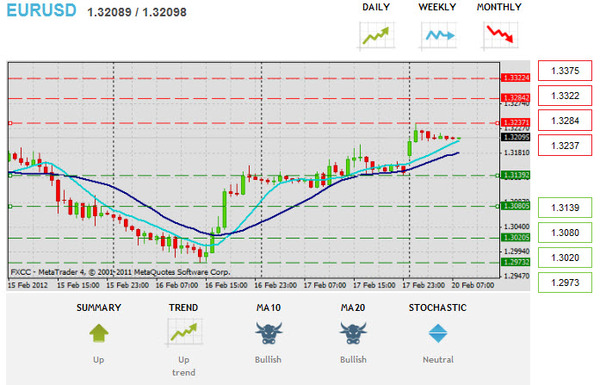The image size is (600, 385).
Task: Click the SUMMARY heading
Action: [x=99, y=308]
